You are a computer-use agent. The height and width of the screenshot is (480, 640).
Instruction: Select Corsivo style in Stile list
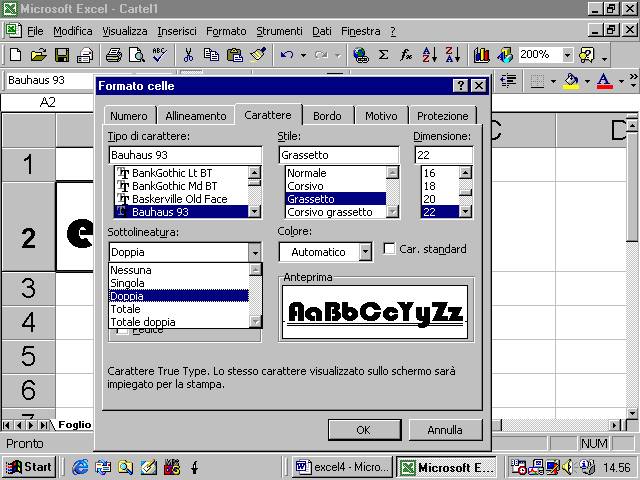[x=336, y=186]
